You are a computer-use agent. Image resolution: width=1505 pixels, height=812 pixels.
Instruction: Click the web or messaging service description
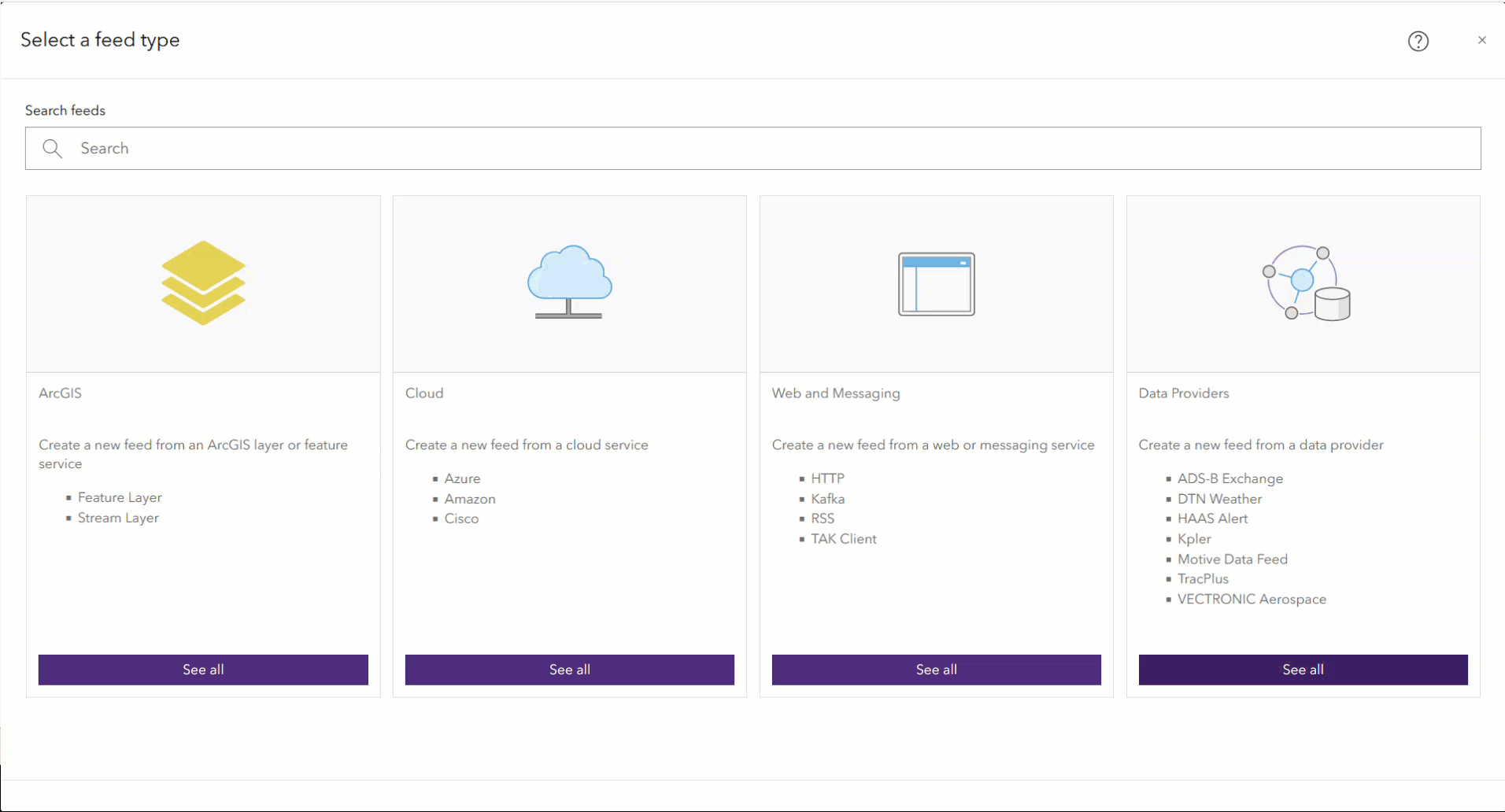[933, 445]
